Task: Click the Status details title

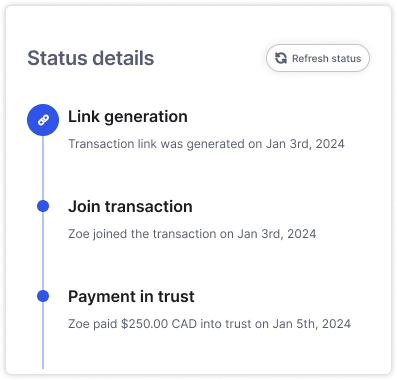Action: [x=91, y=58]
